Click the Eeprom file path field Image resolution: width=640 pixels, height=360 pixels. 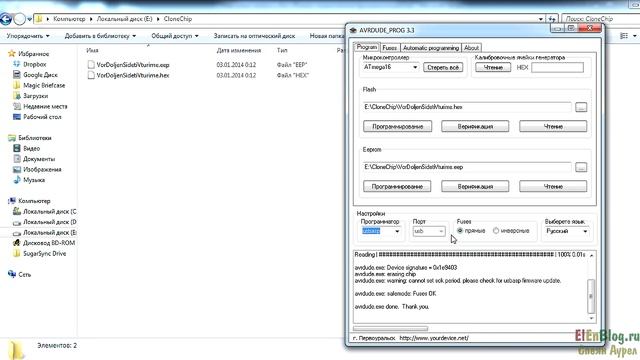coord(467,167)
